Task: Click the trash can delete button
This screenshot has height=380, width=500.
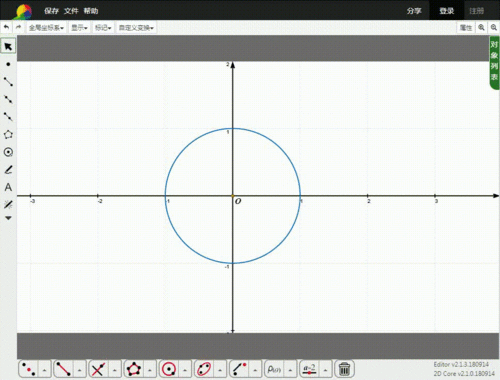Action: coord(344,369)
